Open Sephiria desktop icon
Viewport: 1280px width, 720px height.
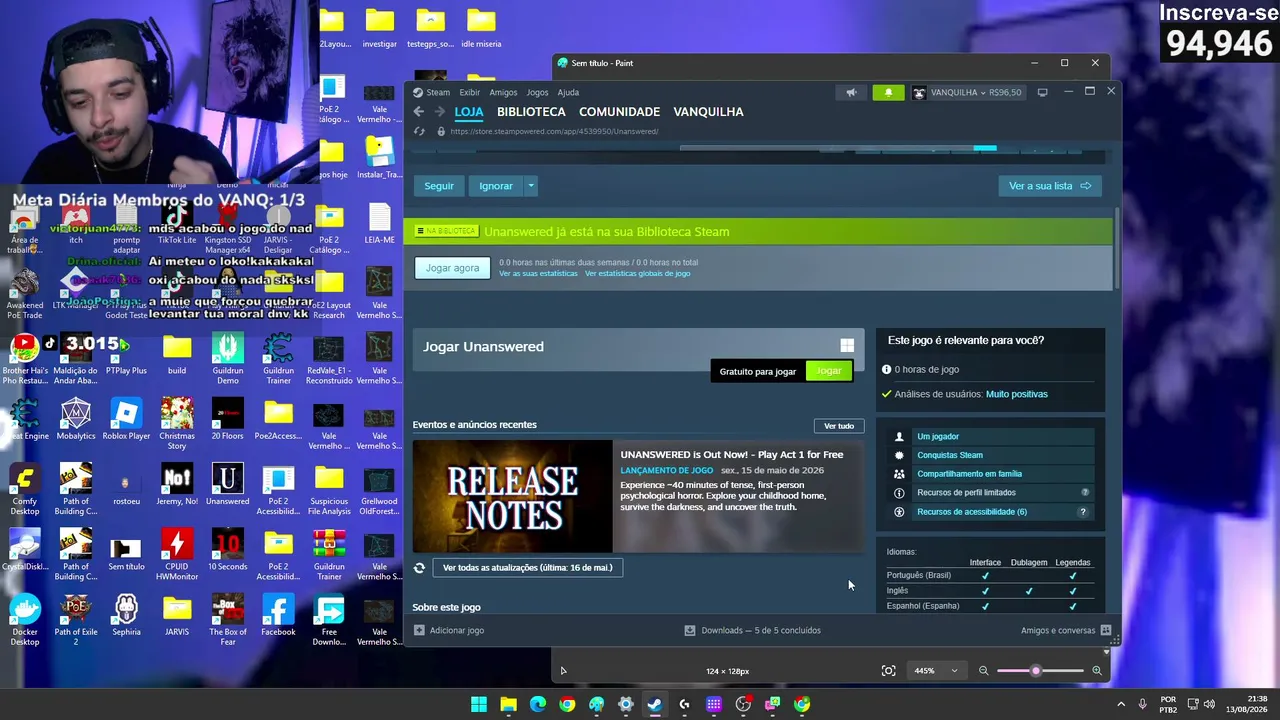[x=126, y=616]
